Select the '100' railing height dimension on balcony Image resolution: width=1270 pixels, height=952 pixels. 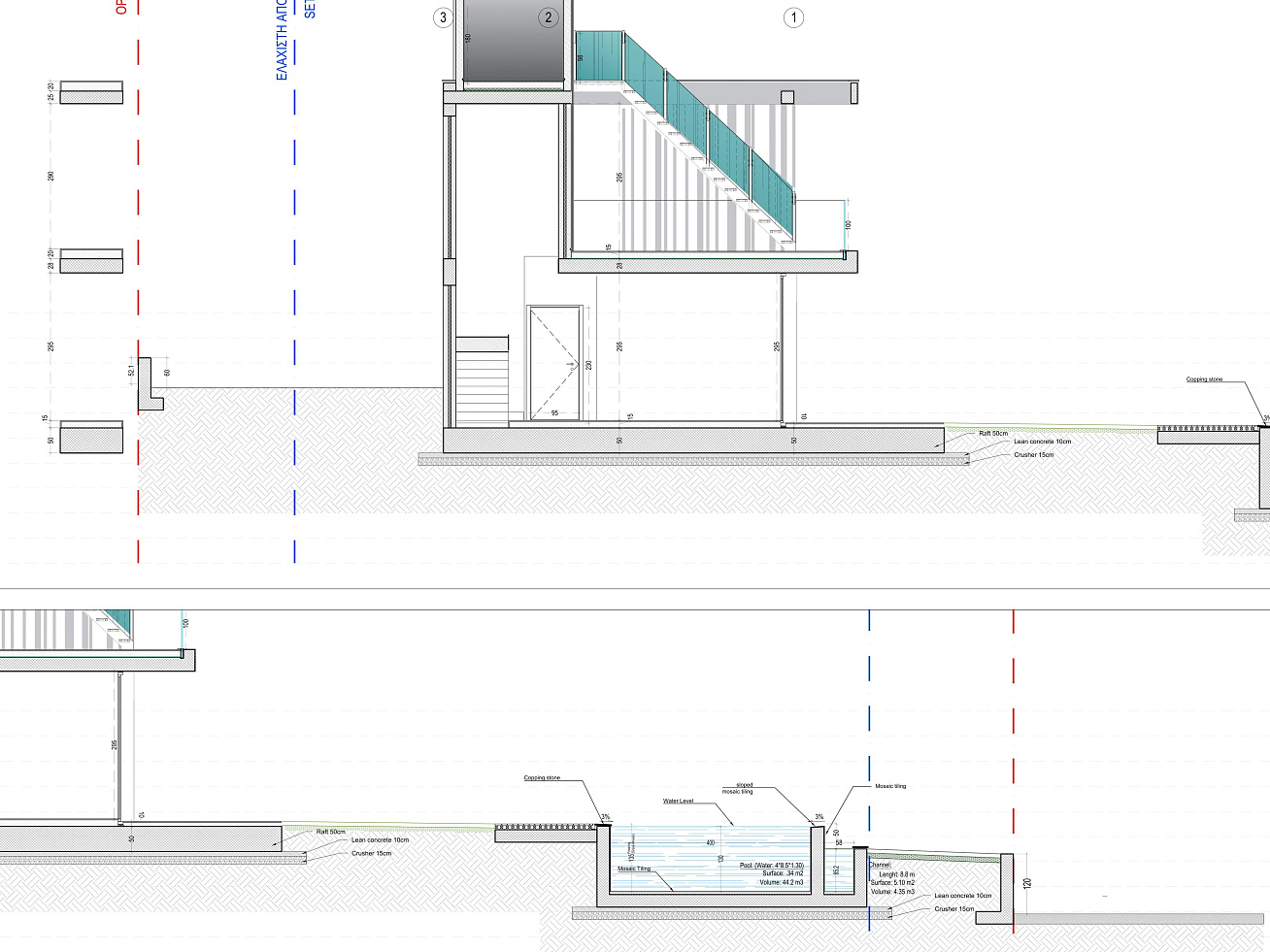coord(848,225)
